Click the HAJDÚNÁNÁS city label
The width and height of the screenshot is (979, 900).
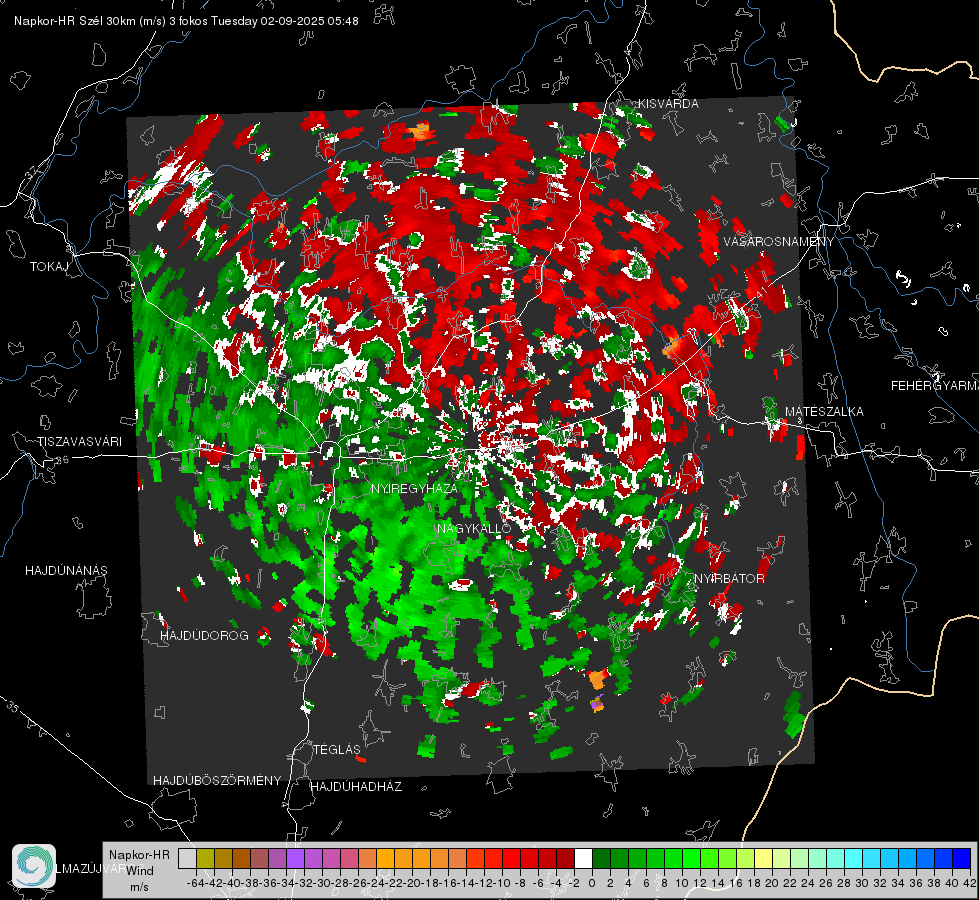click(x=66, y=570)
